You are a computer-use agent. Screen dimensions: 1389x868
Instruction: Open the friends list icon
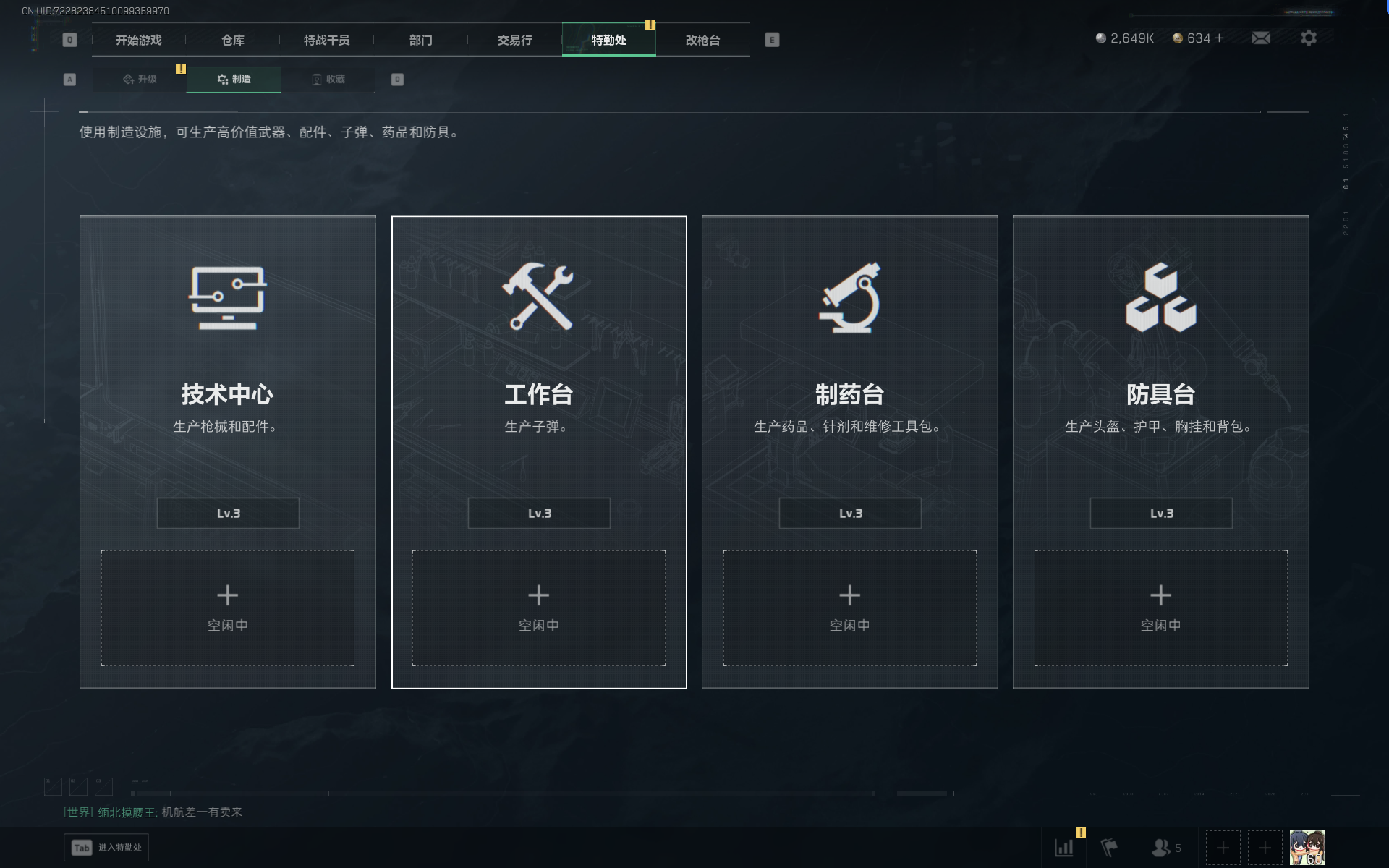1166,847
